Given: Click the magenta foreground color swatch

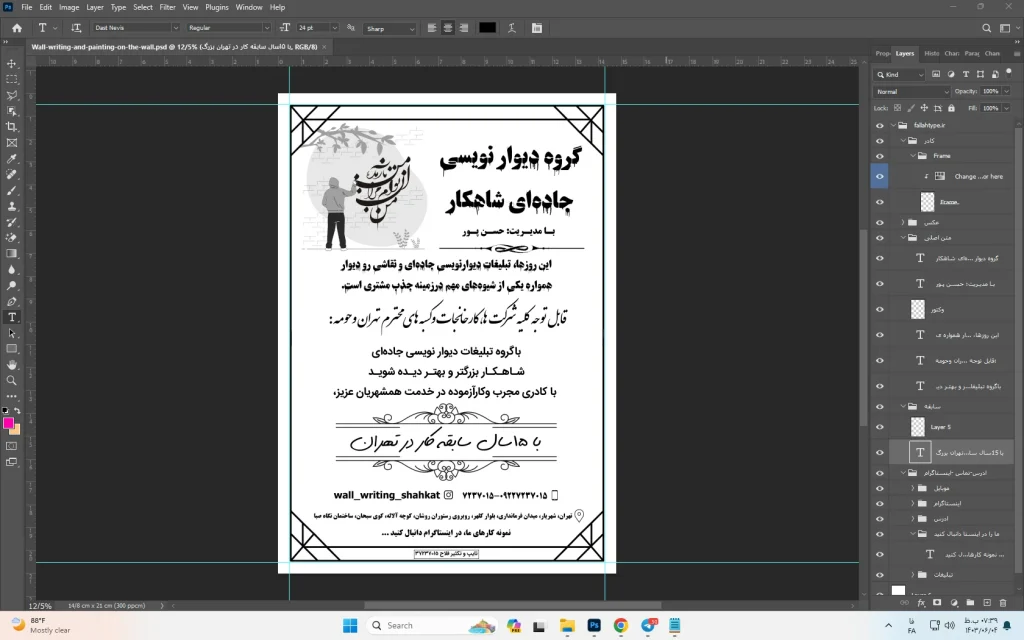Looking at the screenshot, I should coord(8,423).
